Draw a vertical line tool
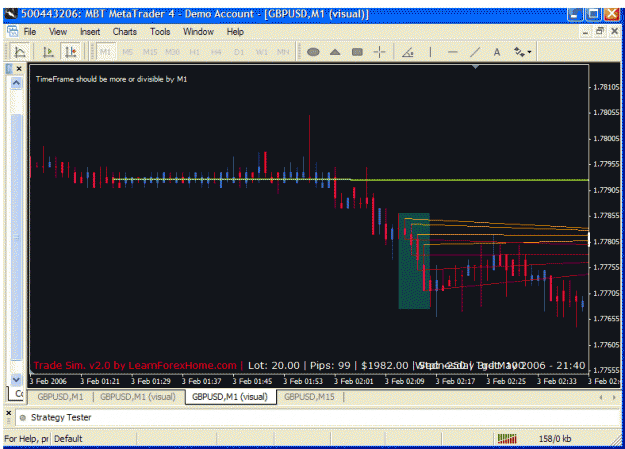625x449 pixels. click(x=430, y=52)
